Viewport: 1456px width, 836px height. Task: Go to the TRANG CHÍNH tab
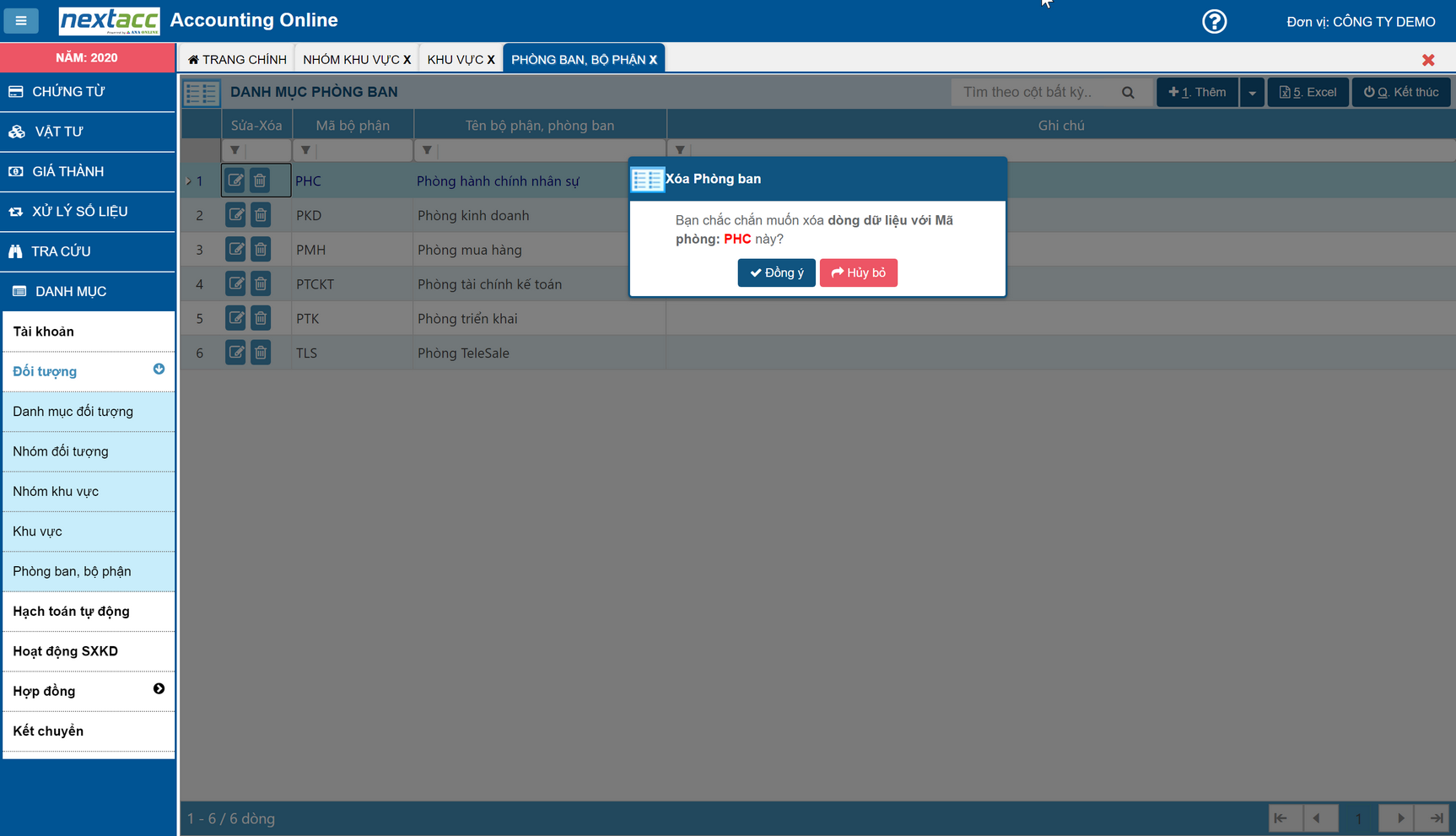tap(238, 59)
